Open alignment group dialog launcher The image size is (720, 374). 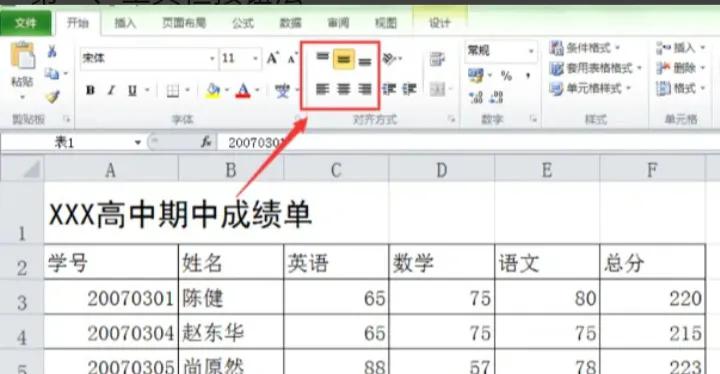tap(451, 119)
